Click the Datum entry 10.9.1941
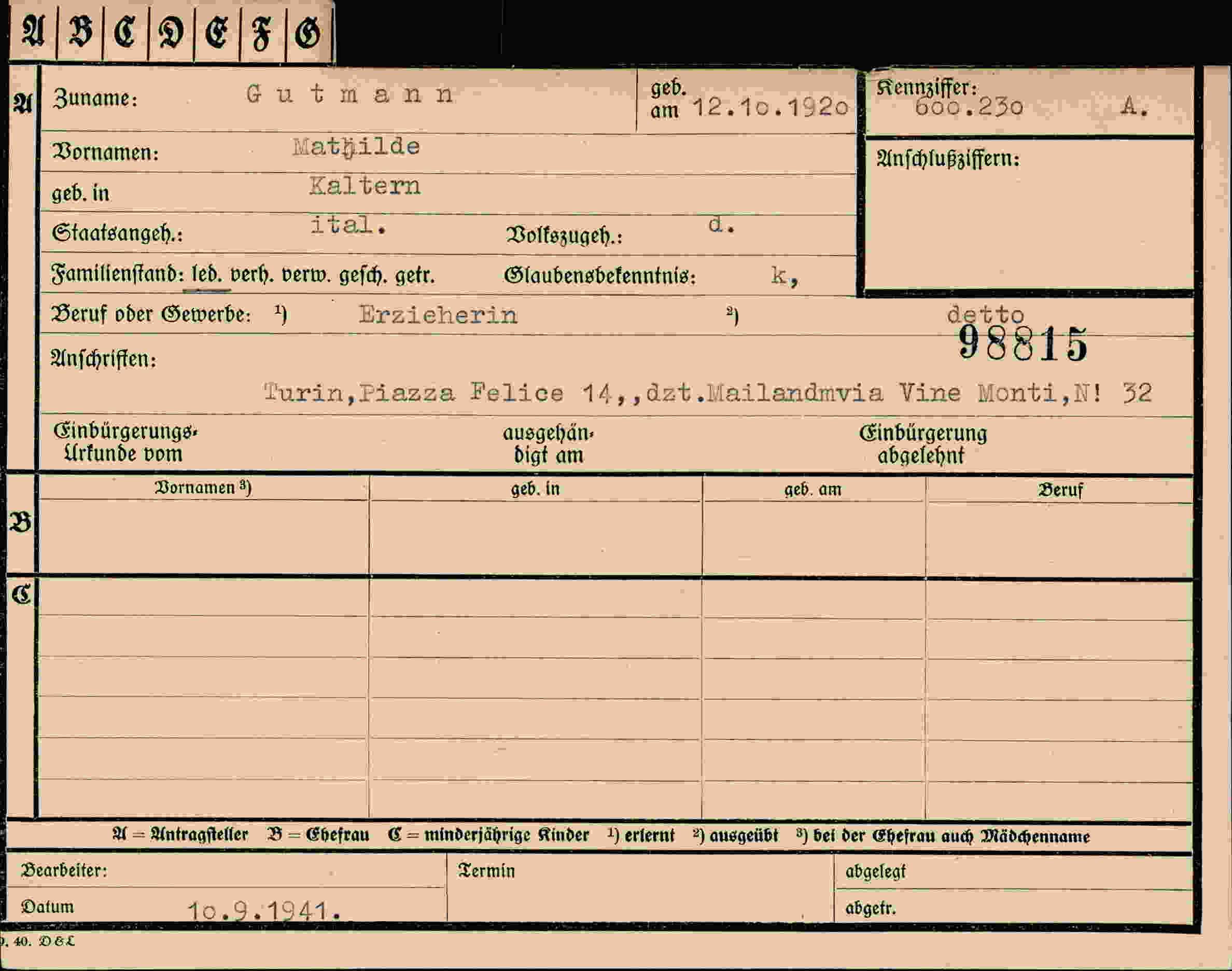Viewport: 1232px width, 971px height. pyautogui.click(x=265, y=910)
